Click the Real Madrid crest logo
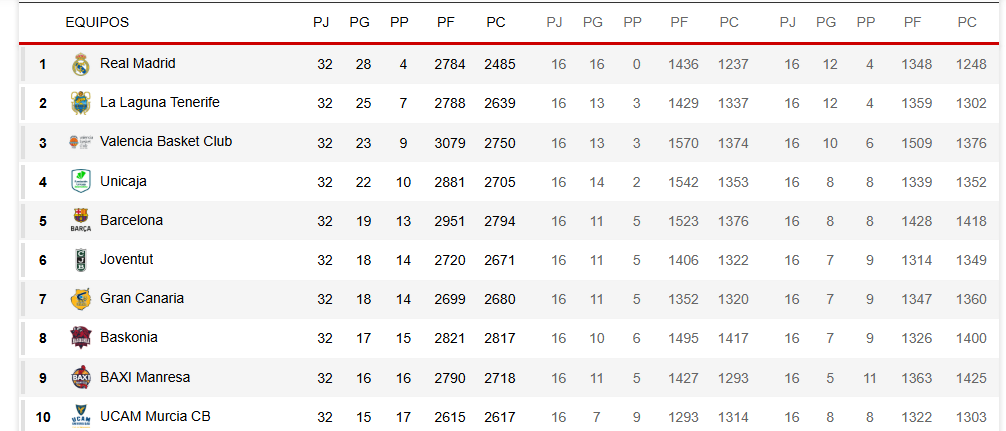The height and width of the screenshot is (431, 1006). click(x=81, y=64)
